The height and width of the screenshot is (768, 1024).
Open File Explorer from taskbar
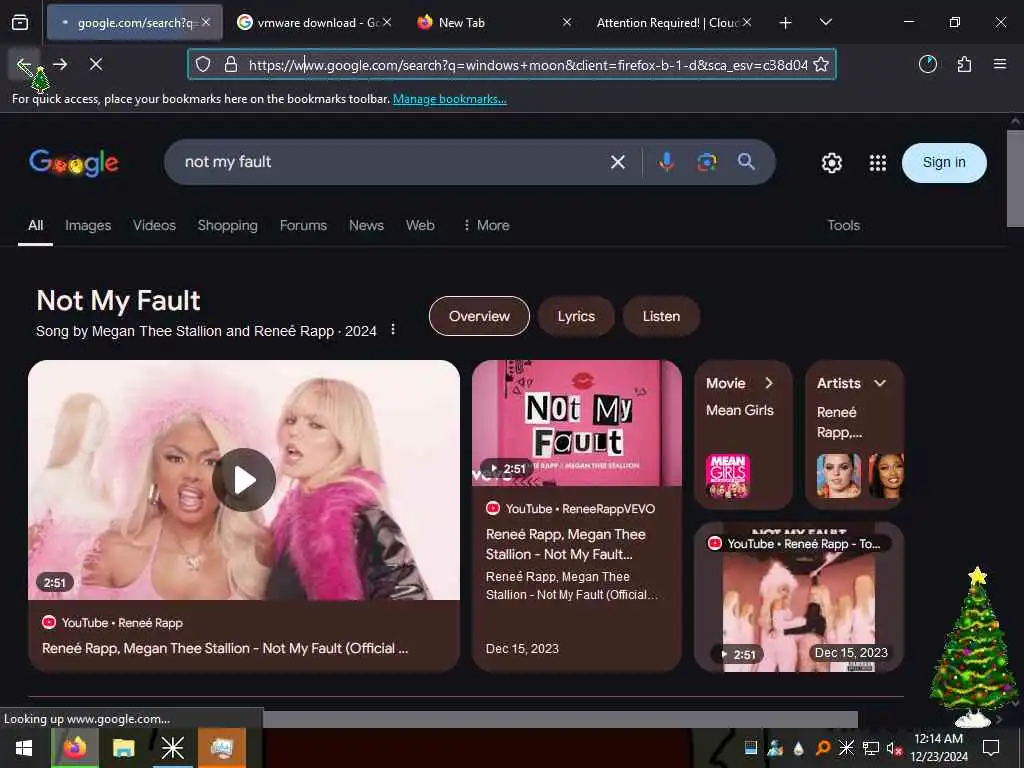pos(123,748)
